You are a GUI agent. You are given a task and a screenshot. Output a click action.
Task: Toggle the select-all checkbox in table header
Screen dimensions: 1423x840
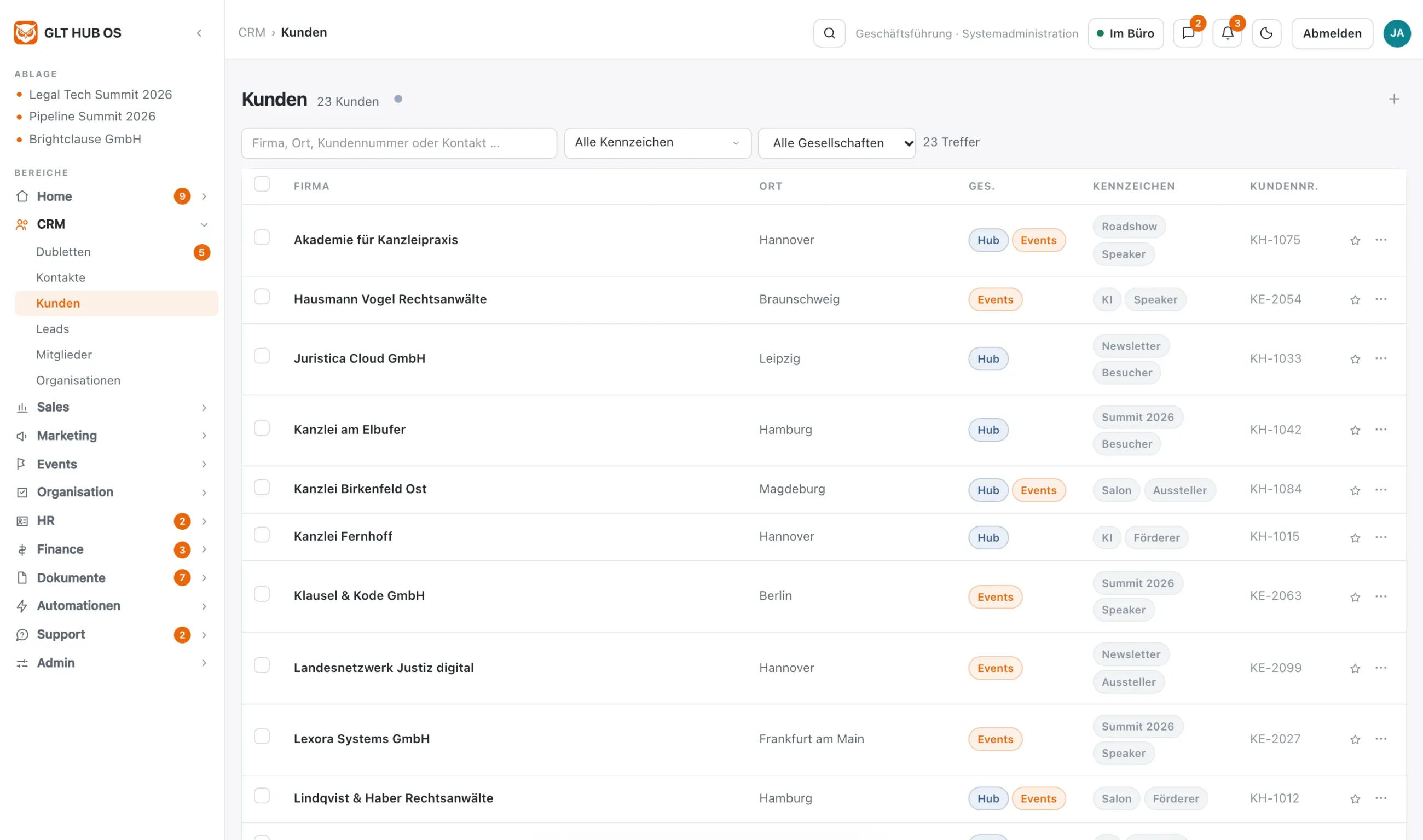coord(262,184)
